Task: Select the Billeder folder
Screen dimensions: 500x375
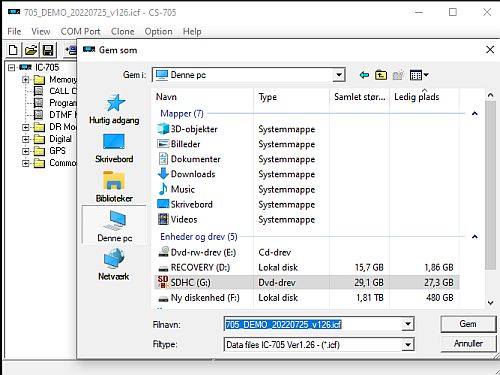Action: (x=179, y=144)
